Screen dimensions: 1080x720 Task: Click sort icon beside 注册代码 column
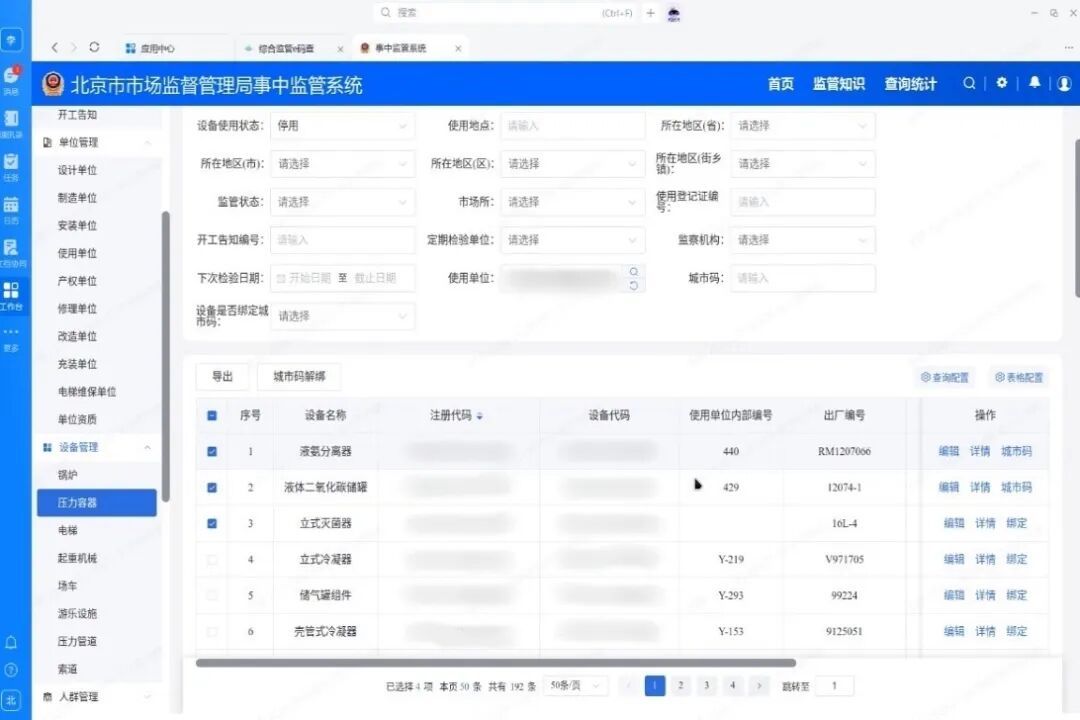[480, 416]
